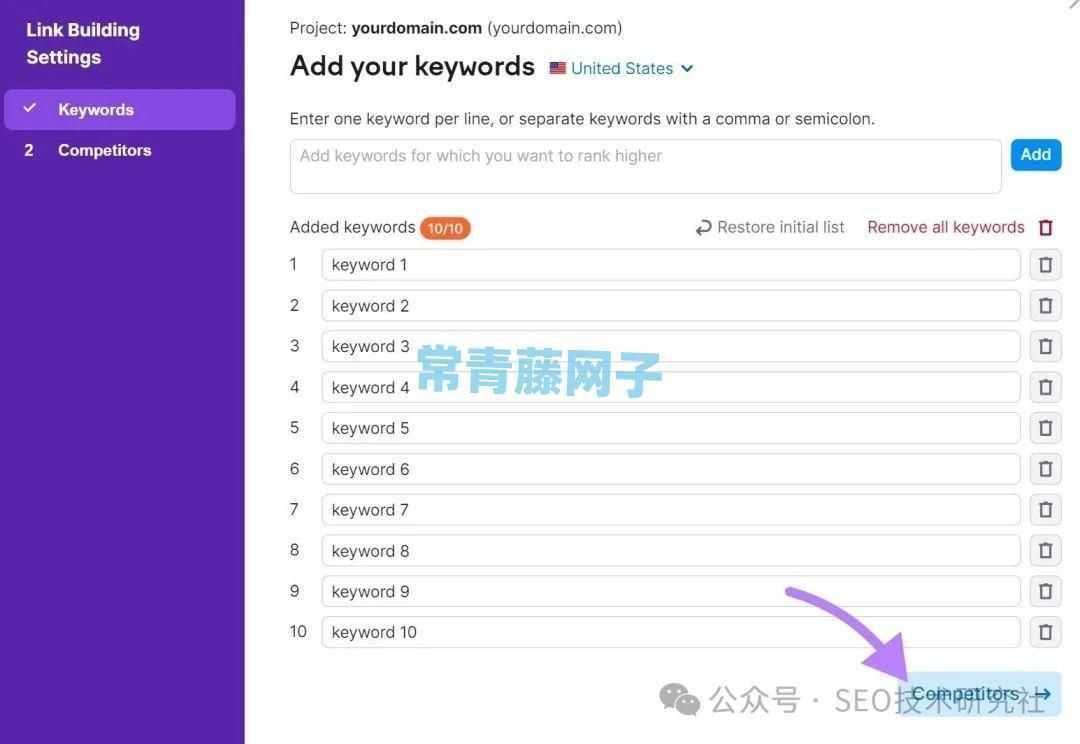Remove keyword 6 using trash icon

(x=1045, y=468)
